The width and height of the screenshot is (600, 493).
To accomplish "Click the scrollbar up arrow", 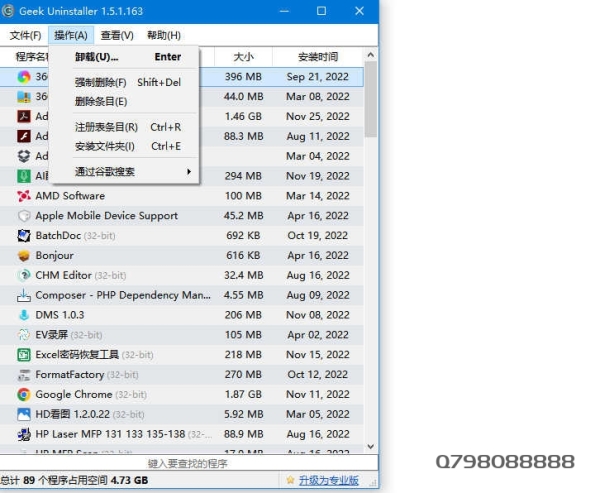I will [x=370, y=55].
